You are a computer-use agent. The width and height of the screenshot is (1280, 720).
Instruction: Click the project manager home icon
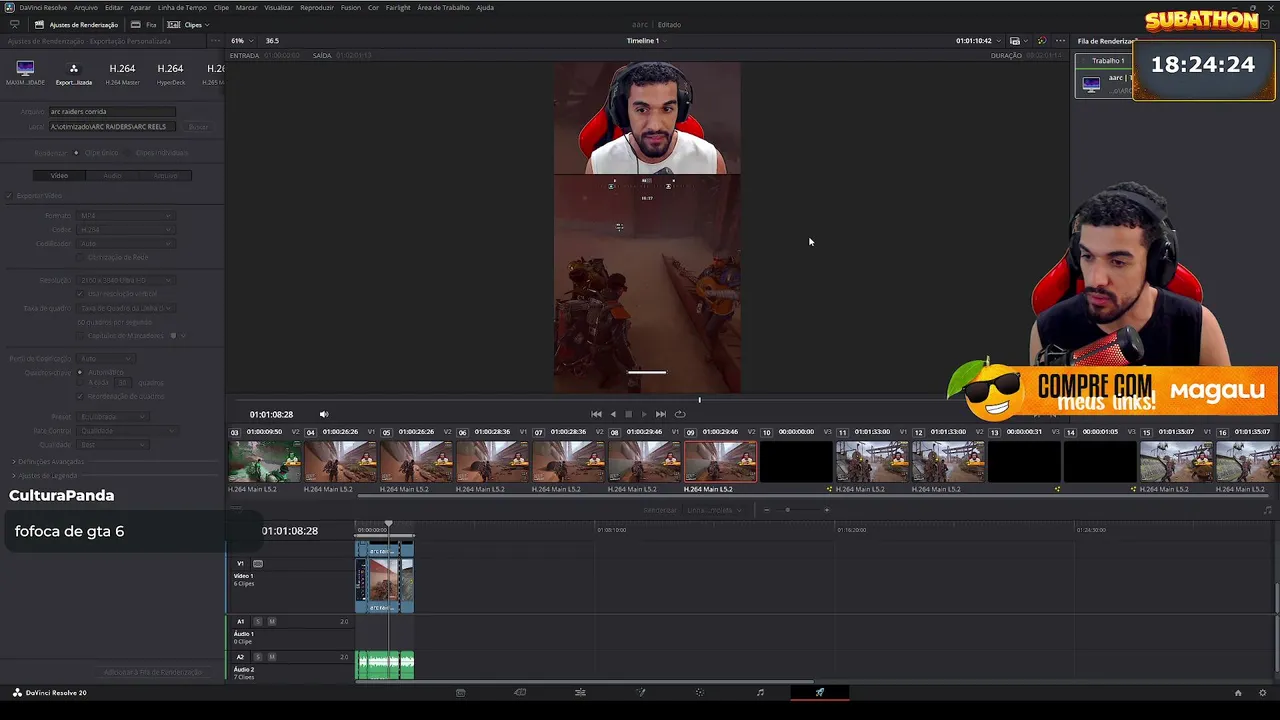coord(1238,692)
